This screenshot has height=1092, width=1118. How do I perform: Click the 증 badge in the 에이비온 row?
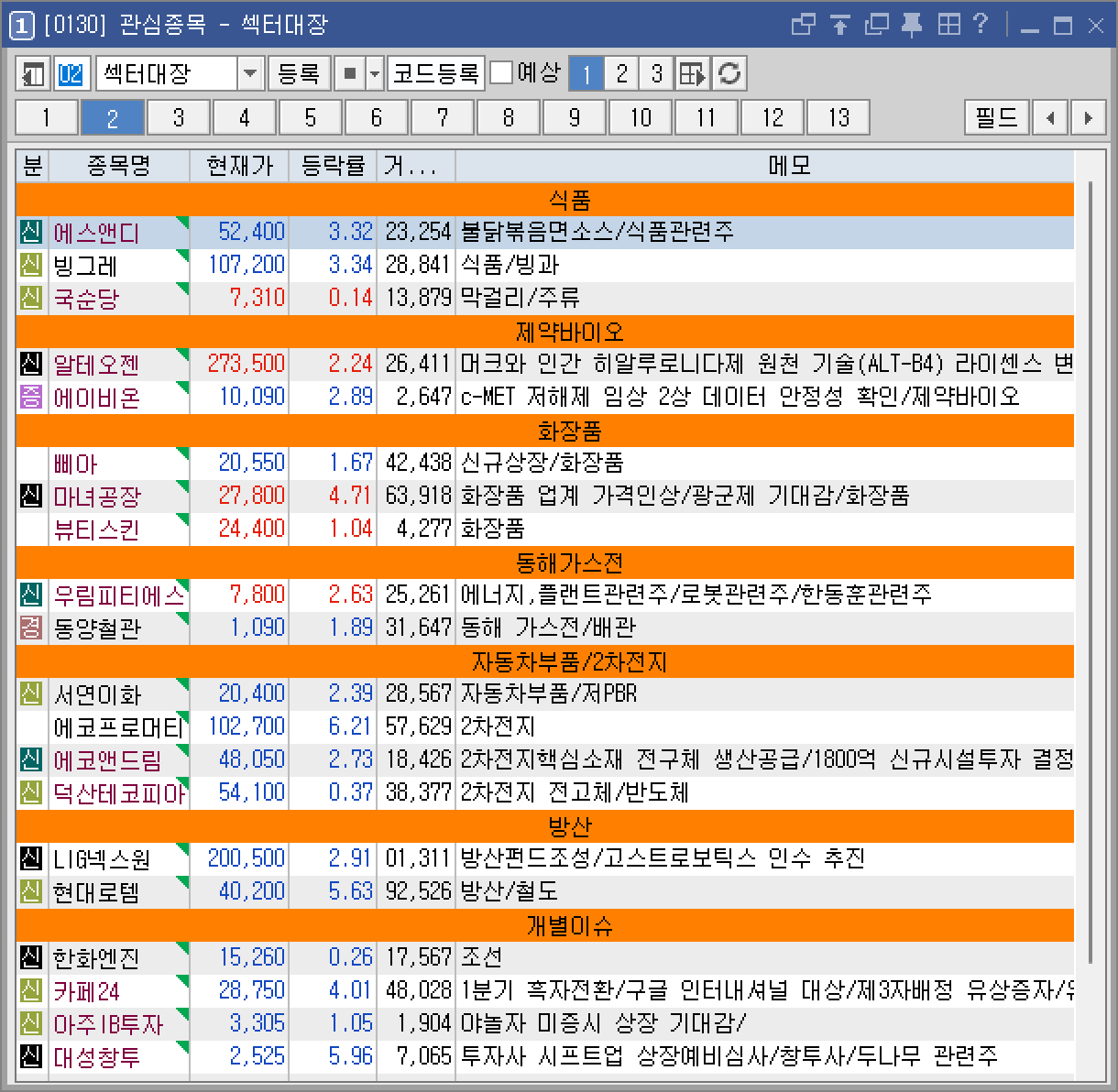click(x=31, y=398)
